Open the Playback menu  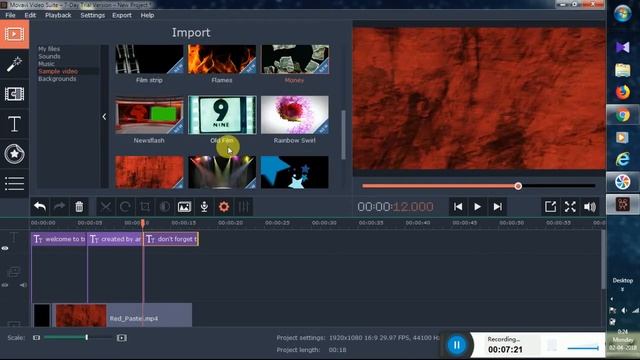click(58, 15)
